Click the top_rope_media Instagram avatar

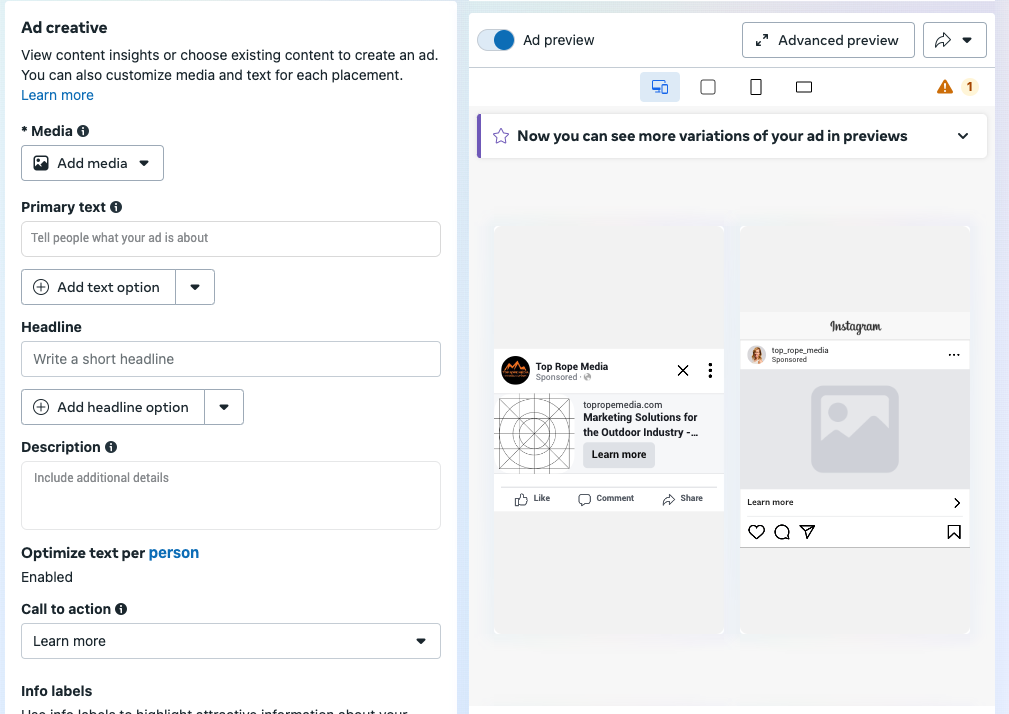[x=757, y=354]
